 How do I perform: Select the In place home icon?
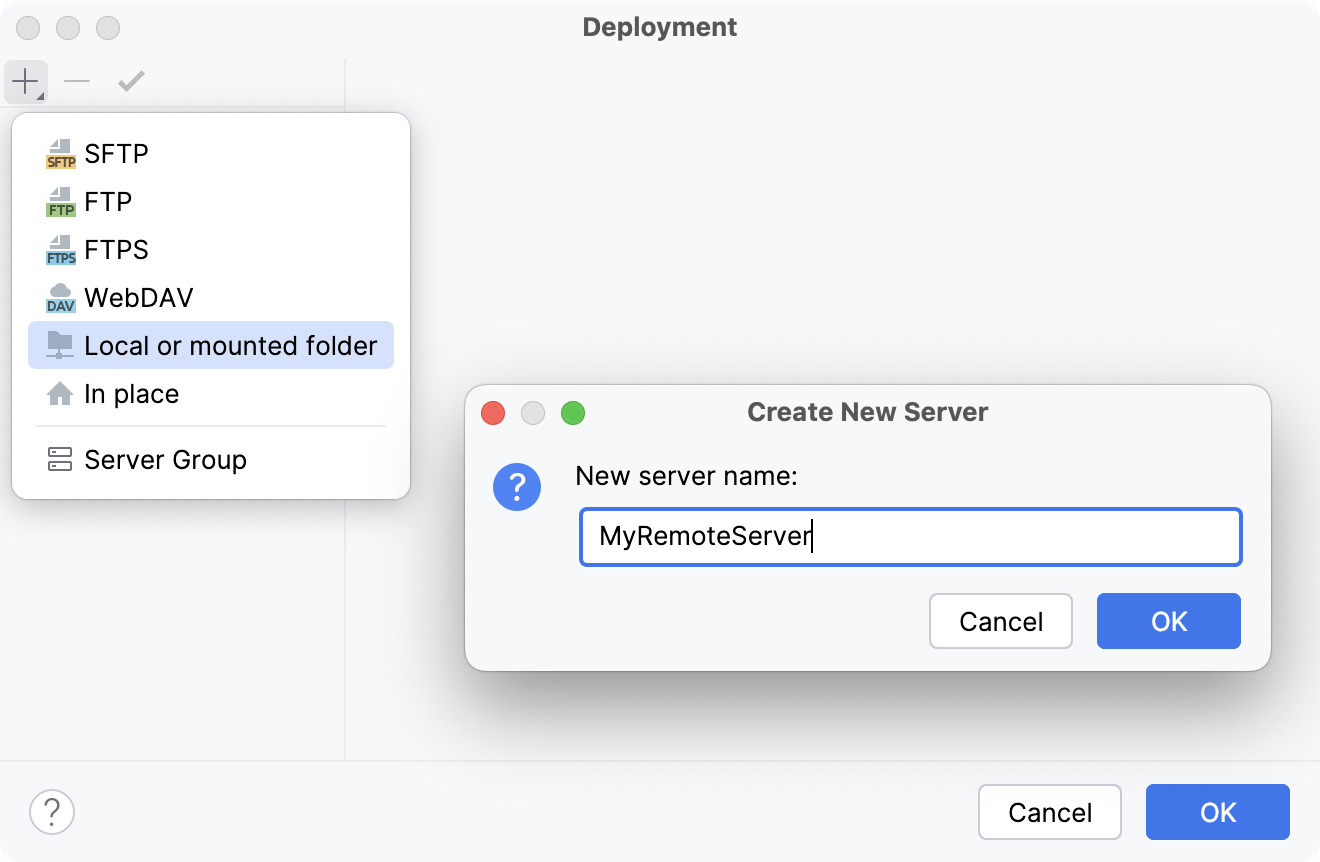click(x=58, y=393)
